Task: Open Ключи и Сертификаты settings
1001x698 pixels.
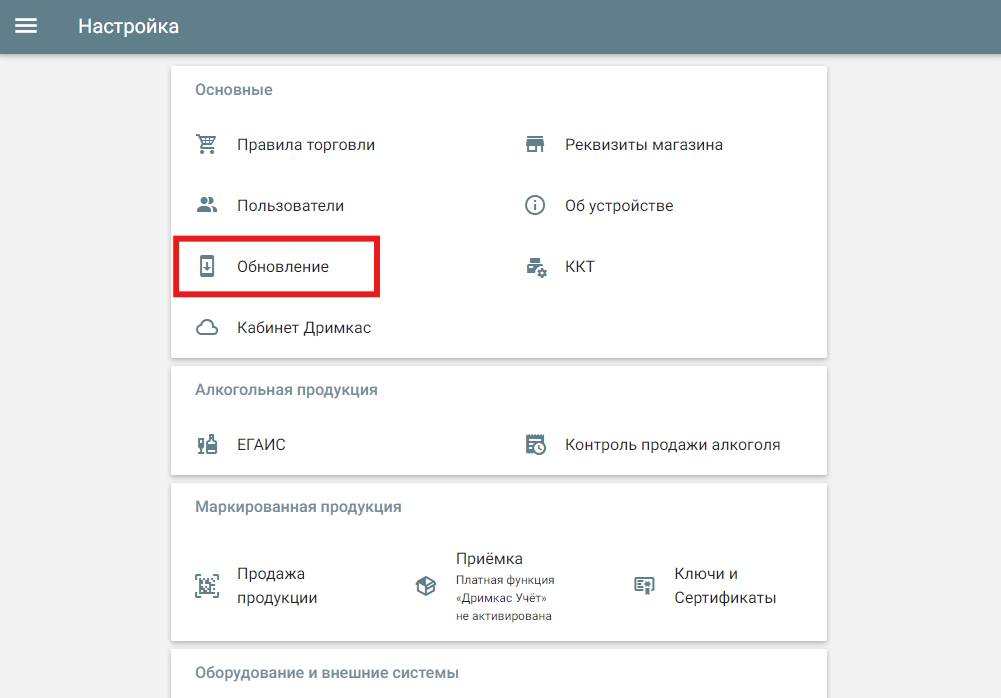Action: click(x=725, y=586)
